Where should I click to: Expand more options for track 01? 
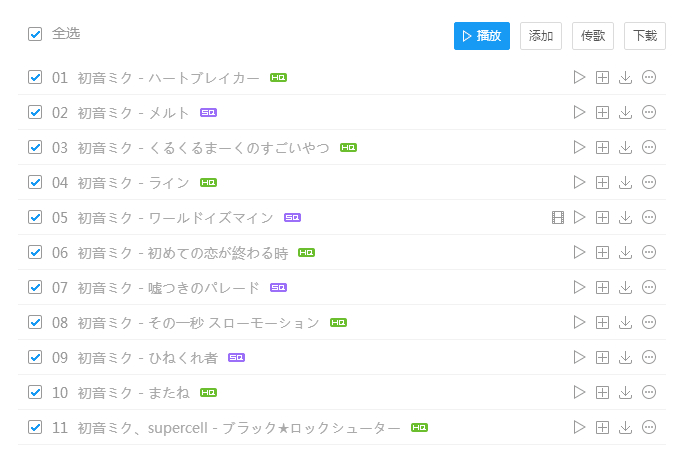click(x=649, y=77)
